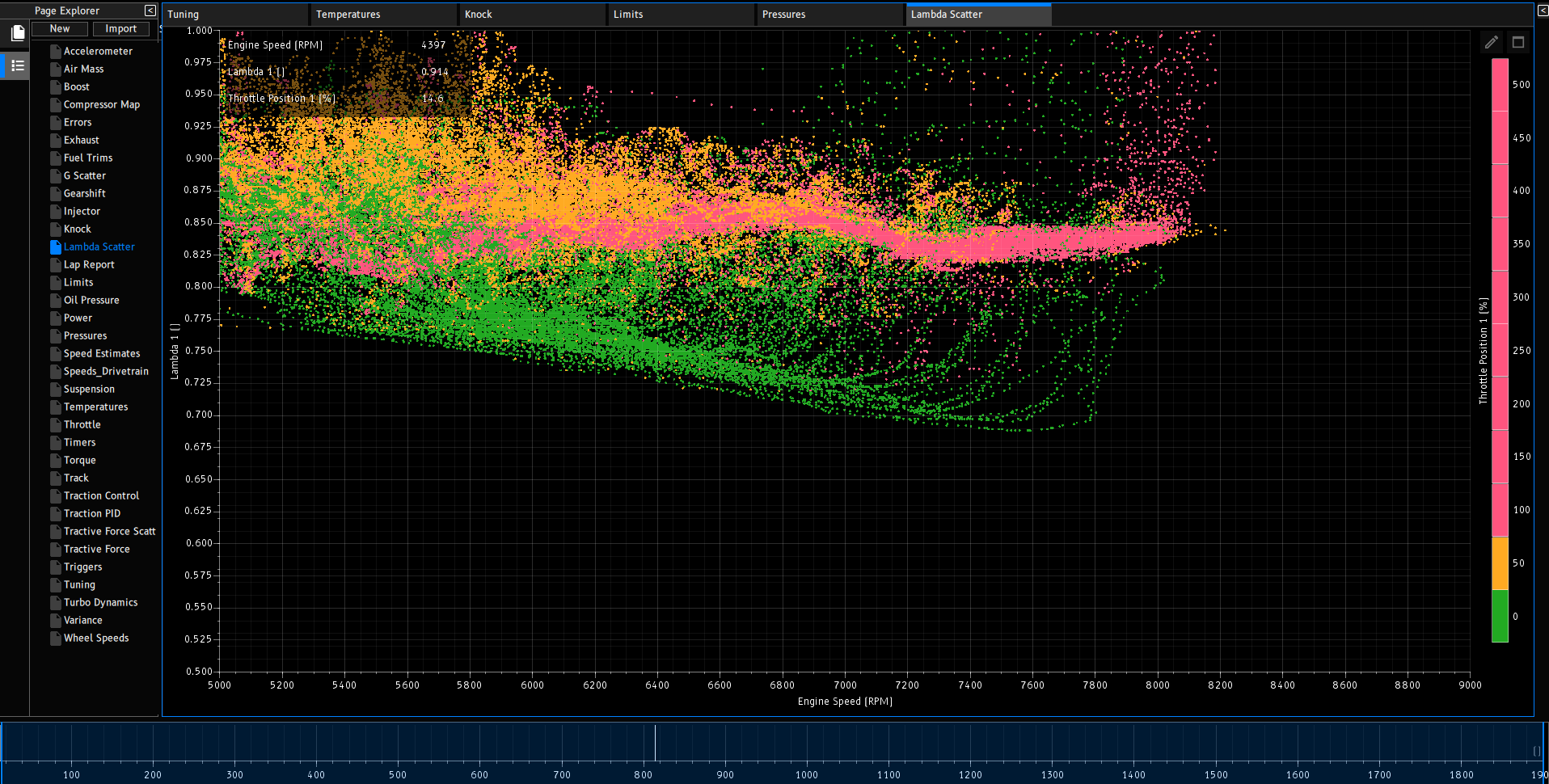Viewport: 1549px width, 784px height.
Task: Open the pages document icon in left sidebar
Action: coord(17,32)
